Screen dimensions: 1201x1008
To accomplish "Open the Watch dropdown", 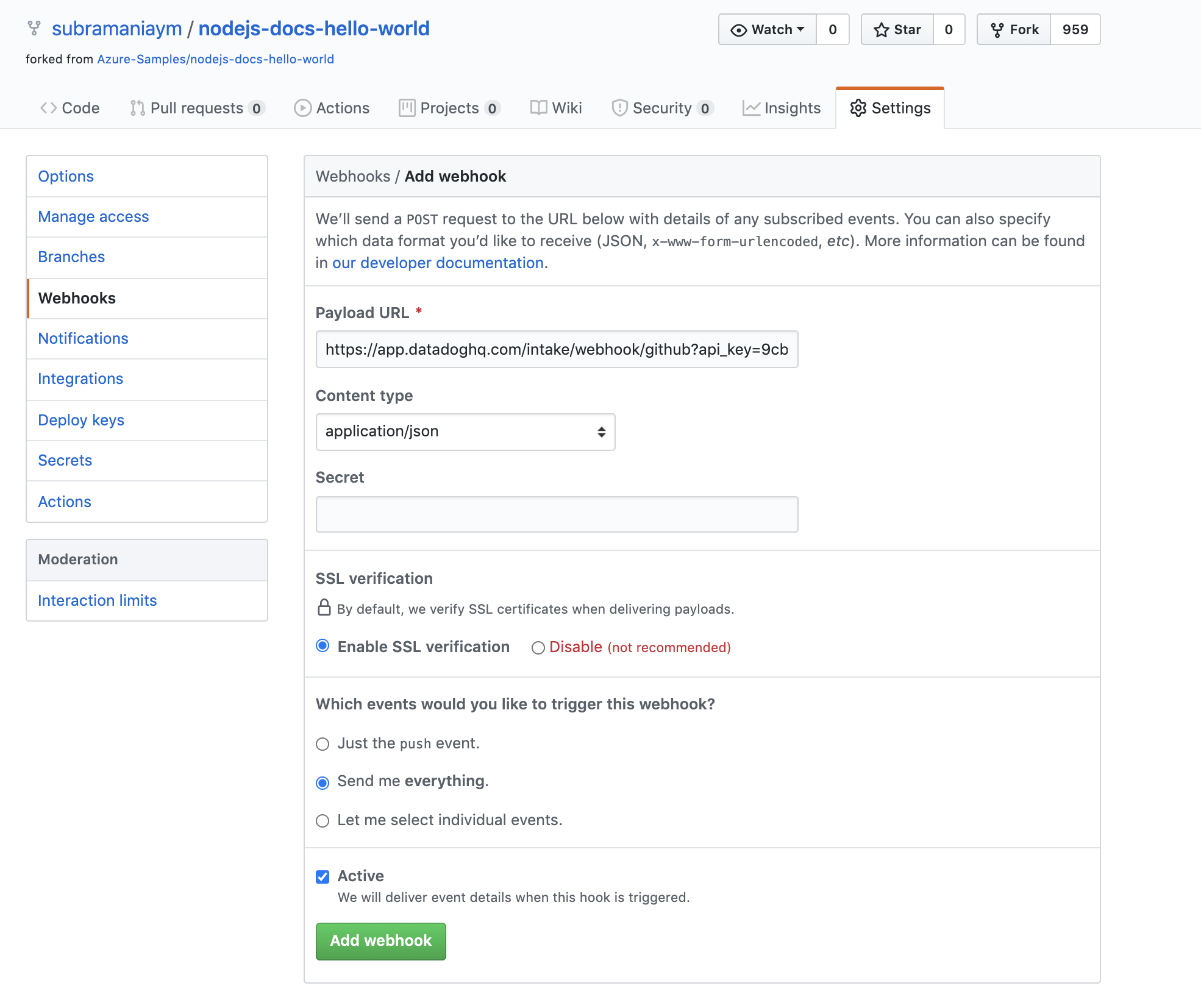I will 768,29.
